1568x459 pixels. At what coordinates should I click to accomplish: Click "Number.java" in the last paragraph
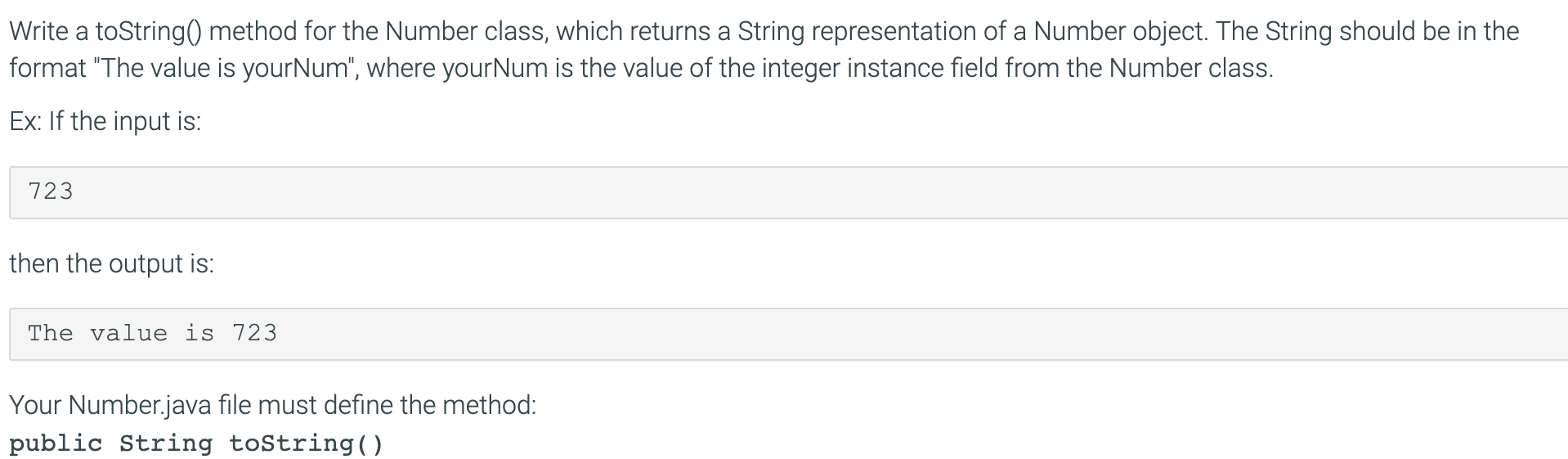click(140, 405)
